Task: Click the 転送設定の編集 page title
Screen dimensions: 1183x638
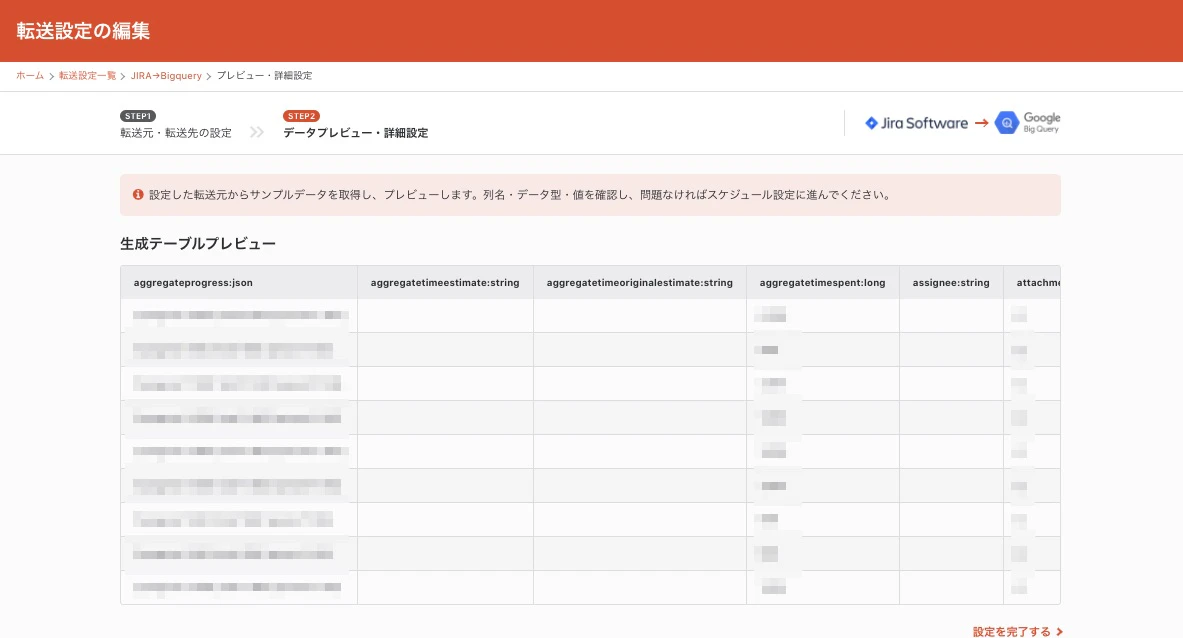Action: [83, 31]
